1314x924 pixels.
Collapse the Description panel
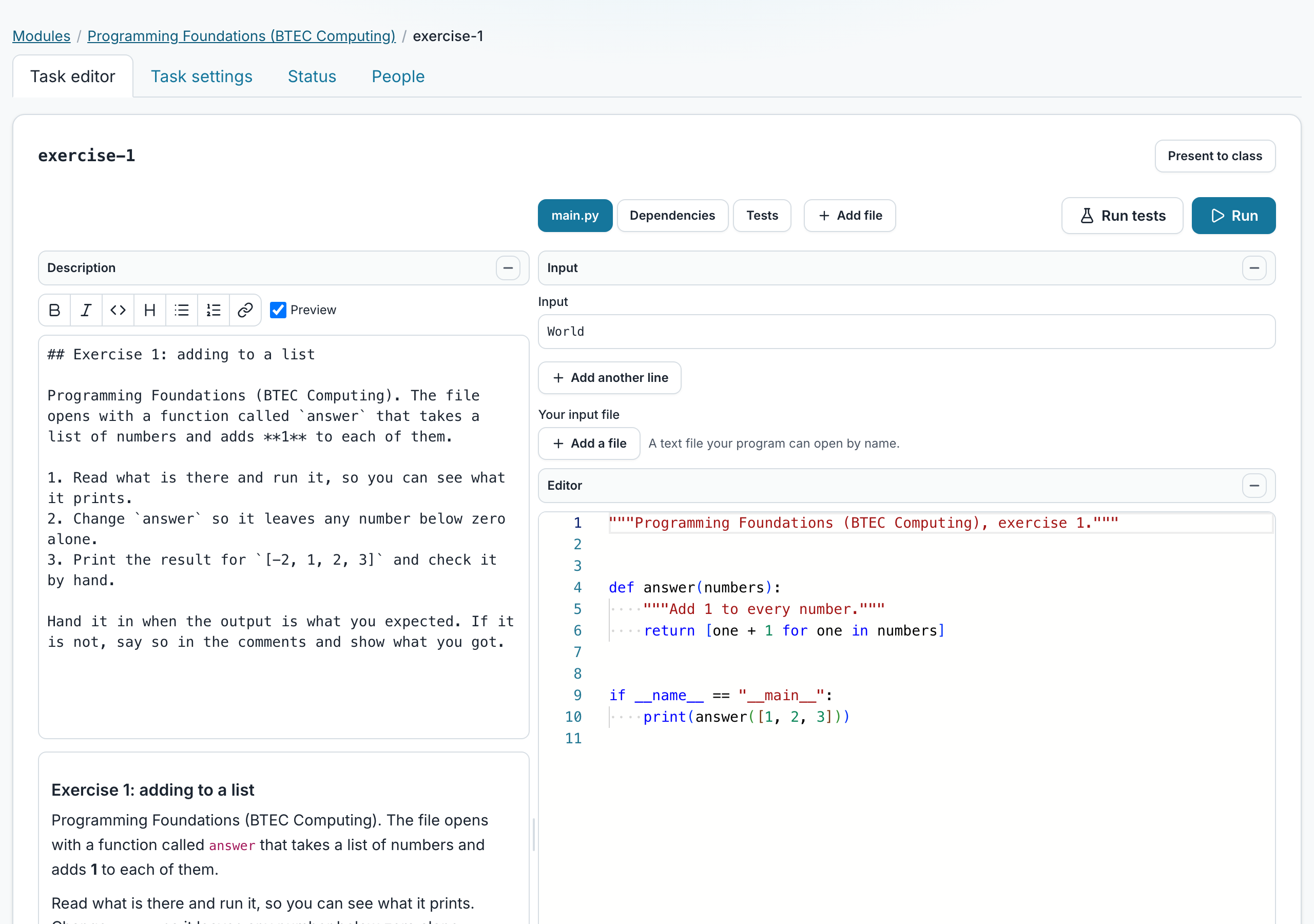pyautogui.click(x=508, y=268)
